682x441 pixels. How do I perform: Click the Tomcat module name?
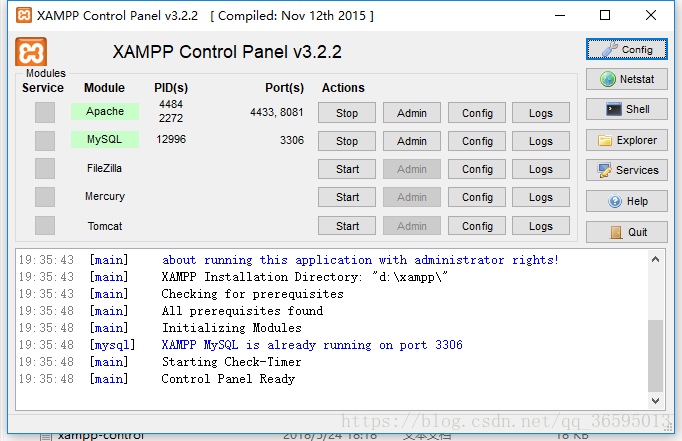coord(105,226)
